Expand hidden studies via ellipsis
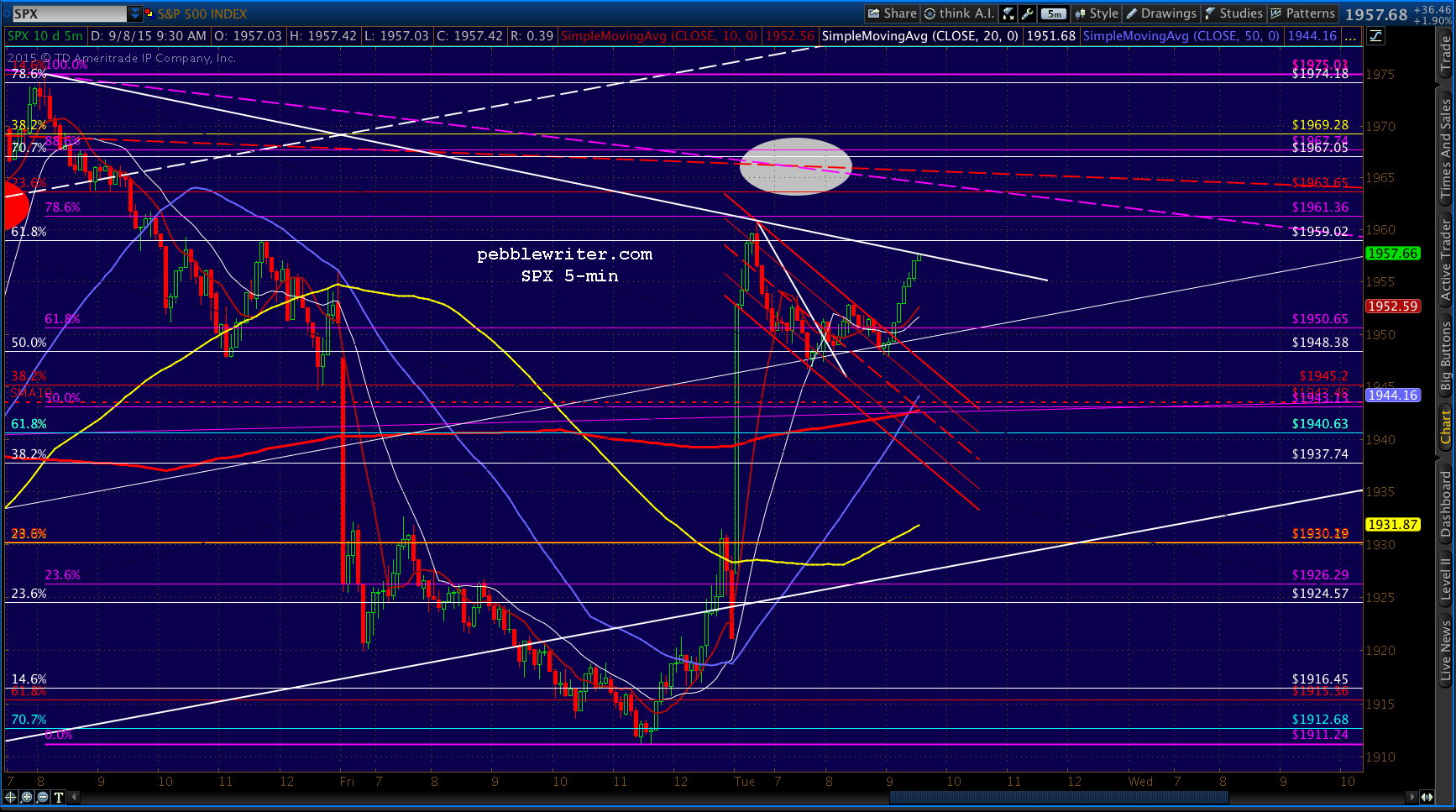The width and height of the screenshot is (1456, 812). (x=1350, y=36)
